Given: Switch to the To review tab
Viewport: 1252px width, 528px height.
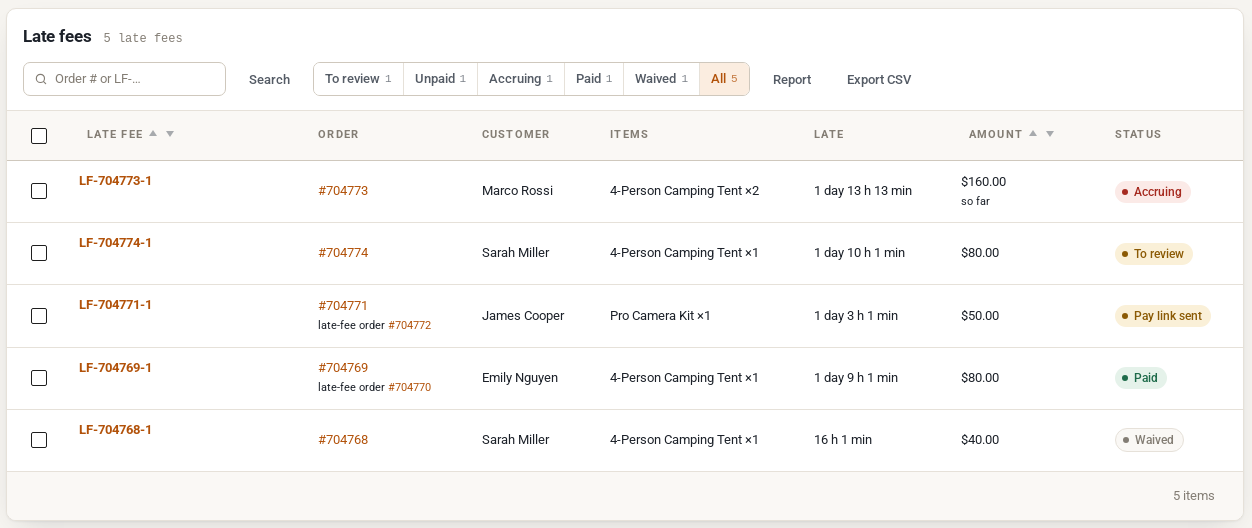Looking at the screenshot, I should [x=358, y=79].
